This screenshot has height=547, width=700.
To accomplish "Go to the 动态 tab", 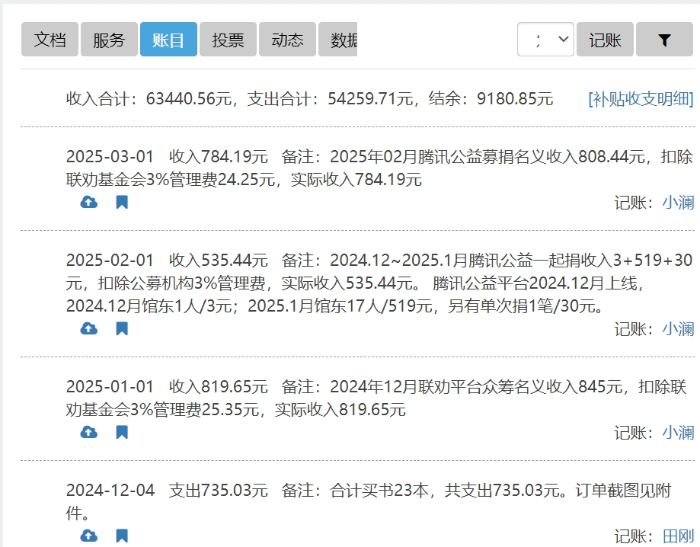I will pyautogui.click(x=287, y=40).
